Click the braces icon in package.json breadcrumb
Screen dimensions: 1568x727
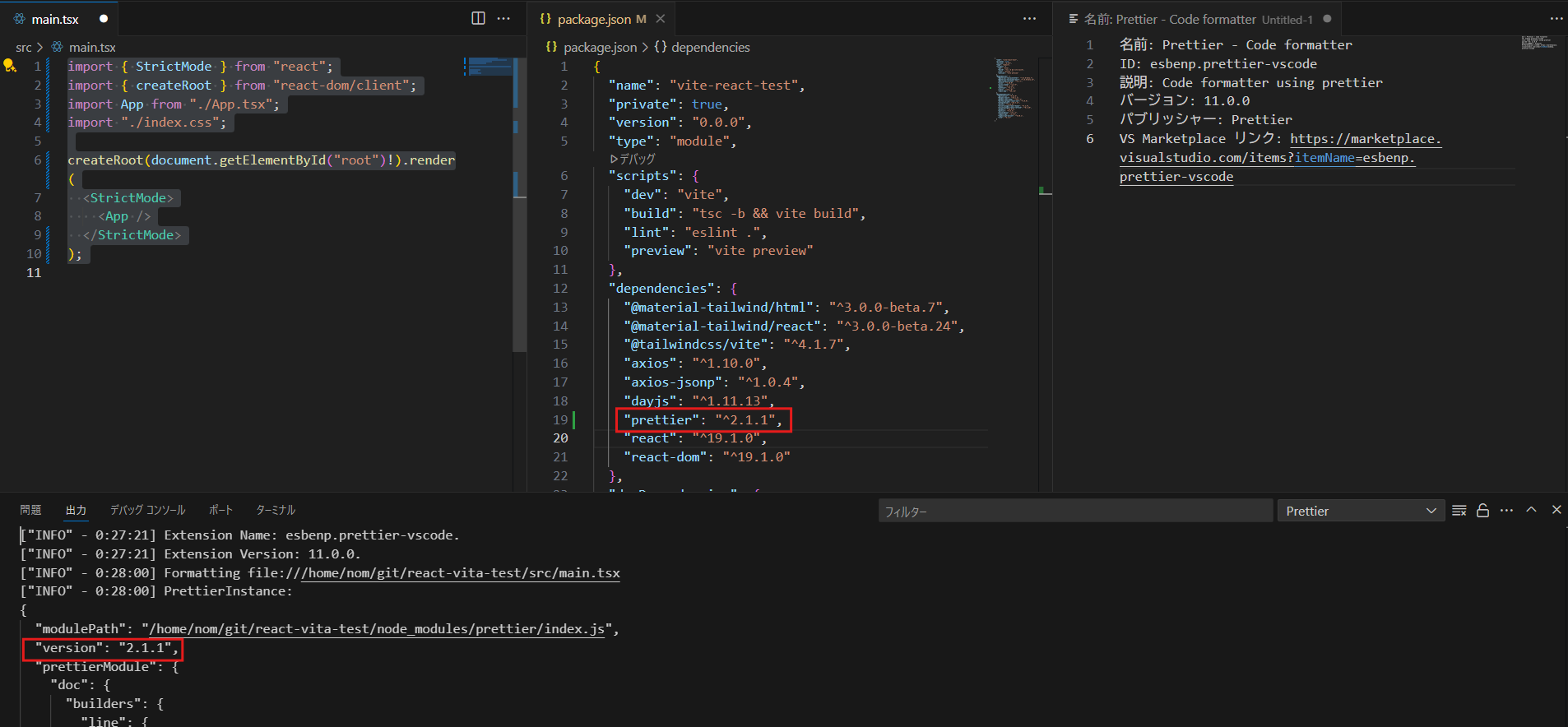point(551,47)
